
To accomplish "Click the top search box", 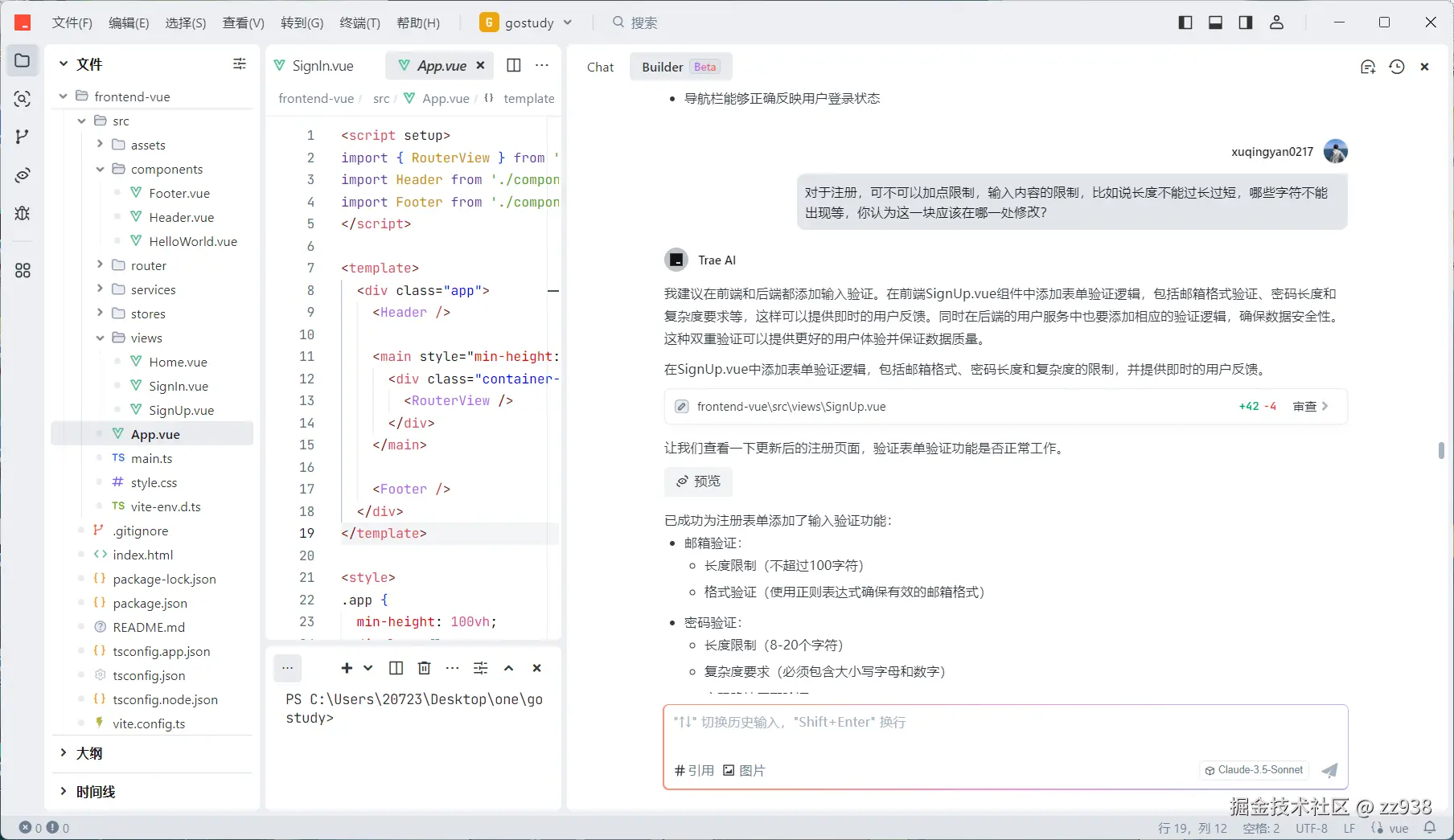I will 635,23.
